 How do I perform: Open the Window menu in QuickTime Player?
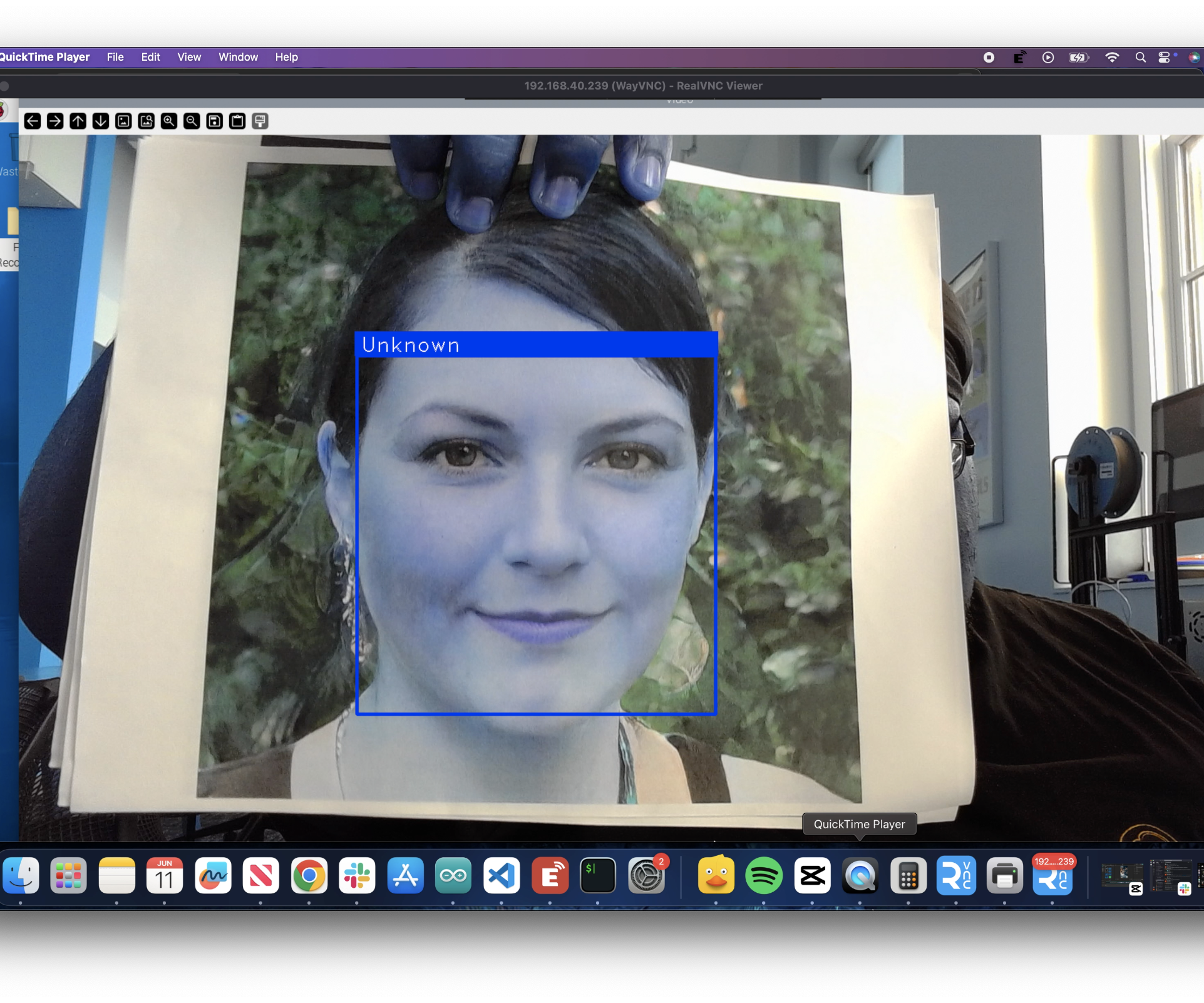pyautogui.click(x=237, y=56)
